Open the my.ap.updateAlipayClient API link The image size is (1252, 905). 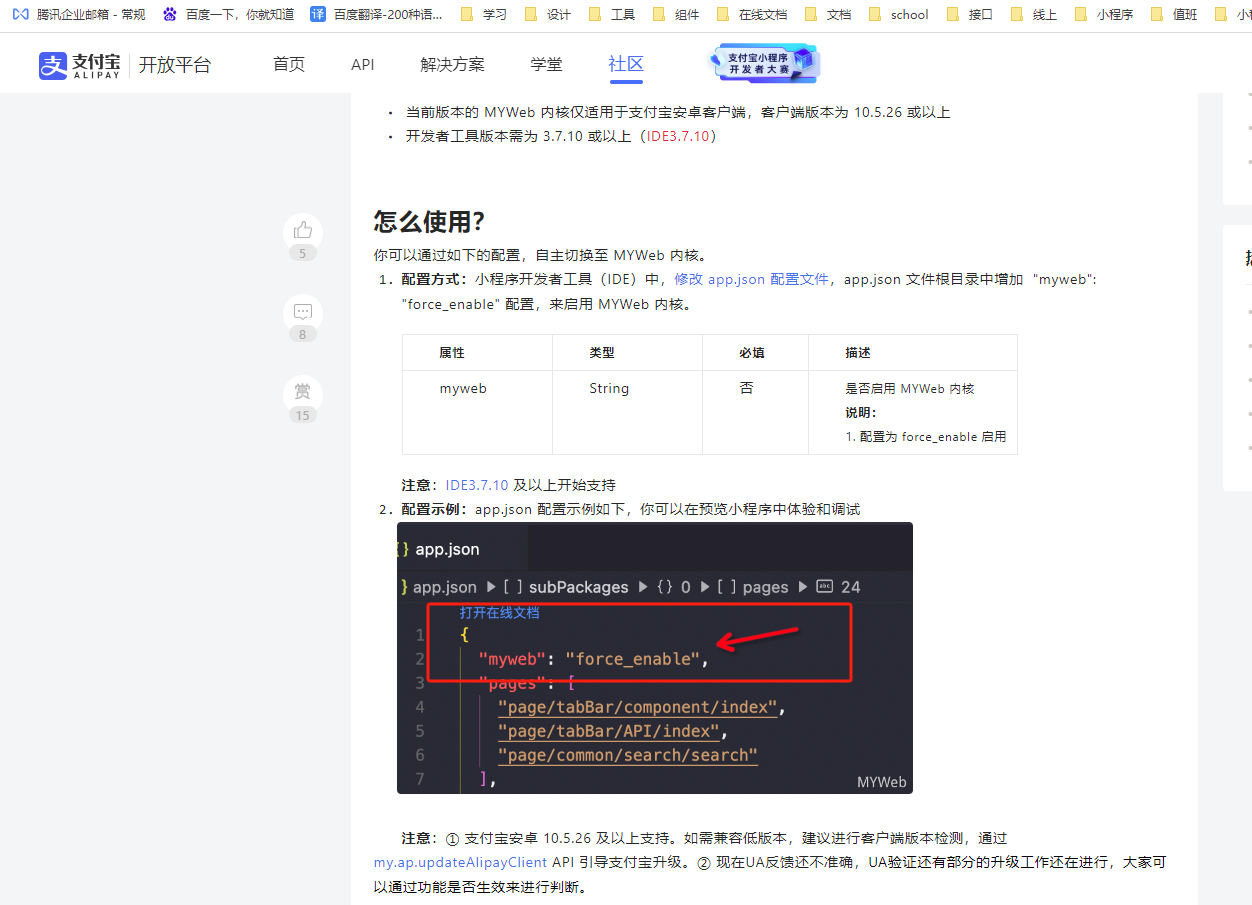(x=460, y=862)
